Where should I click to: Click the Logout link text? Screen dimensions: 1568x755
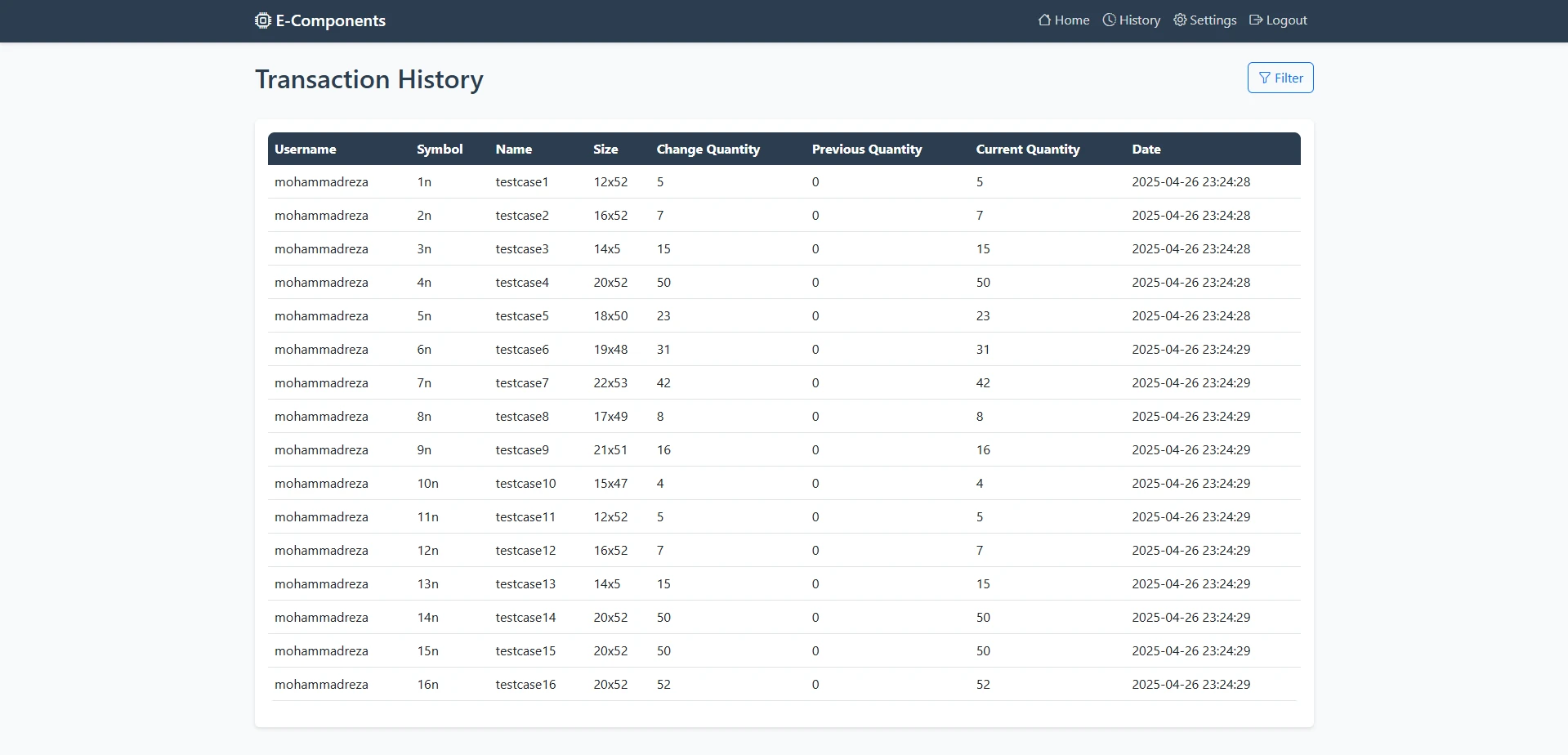point(1286,20)
